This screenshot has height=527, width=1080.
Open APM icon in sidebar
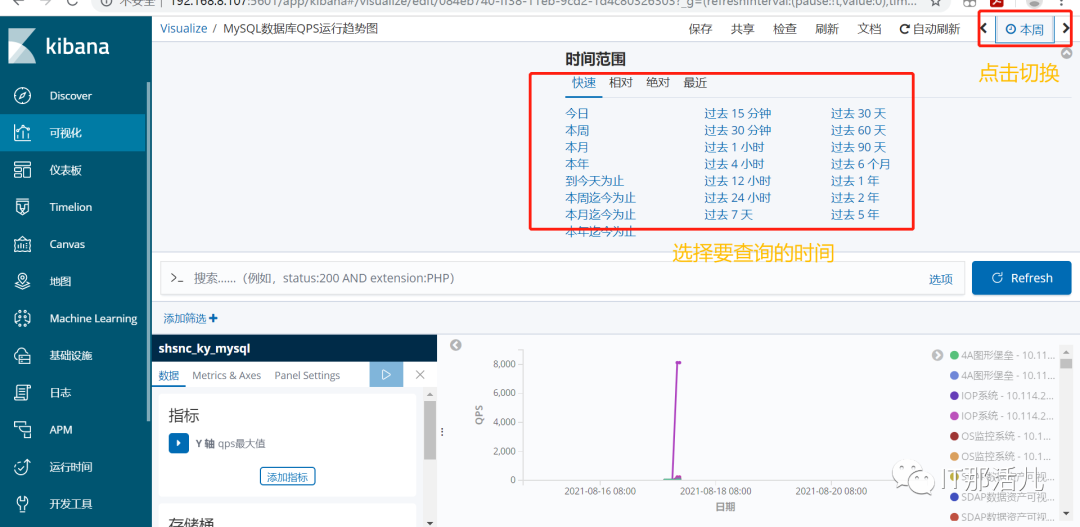[23, 430]
